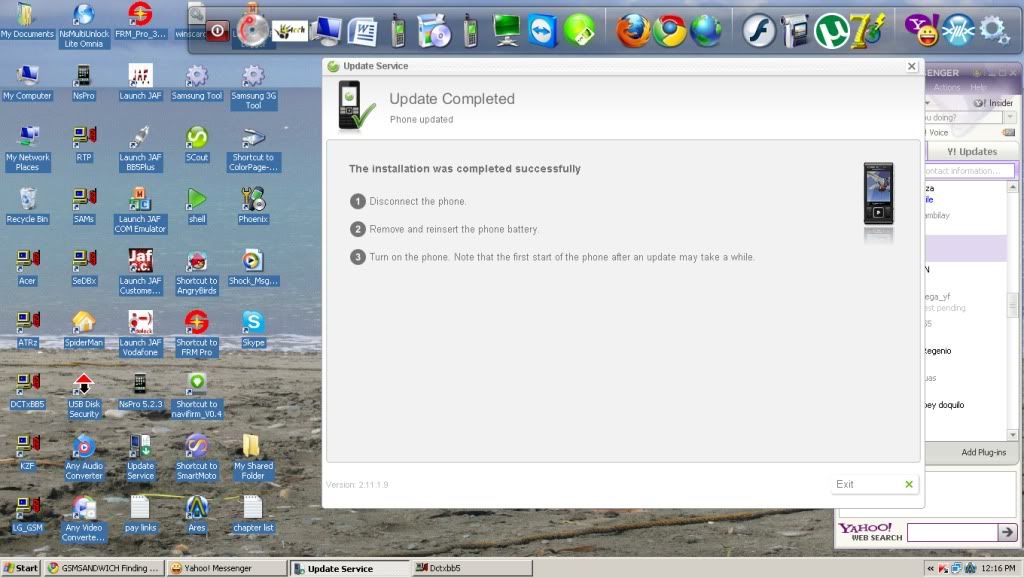Screen dimensions: 1024x578
Task: Open Firefox from the top dock
Action: (x=632, y=31)
